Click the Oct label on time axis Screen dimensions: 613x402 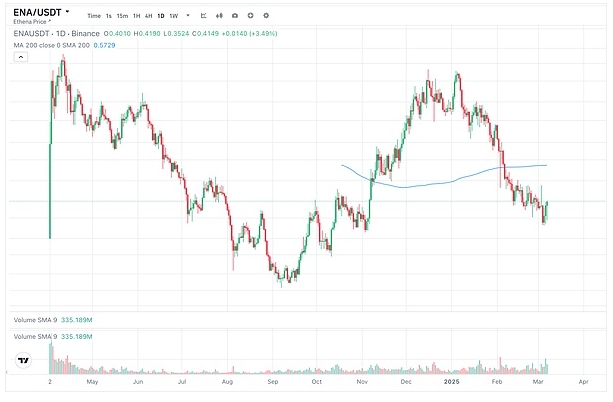point(317,382)
